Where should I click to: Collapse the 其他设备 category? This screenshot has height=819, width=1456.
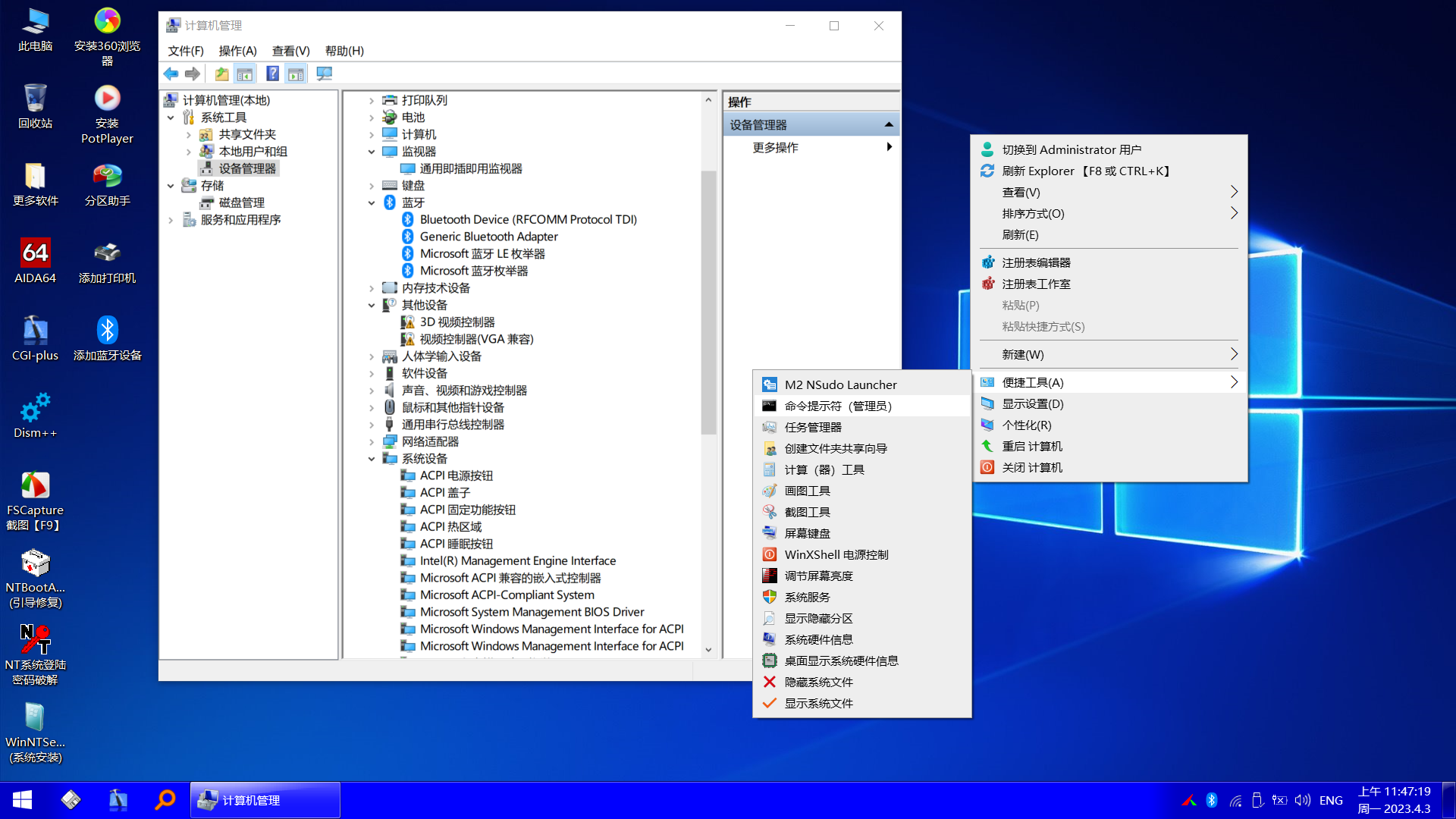pyautogui.click(x=372, y=305)
